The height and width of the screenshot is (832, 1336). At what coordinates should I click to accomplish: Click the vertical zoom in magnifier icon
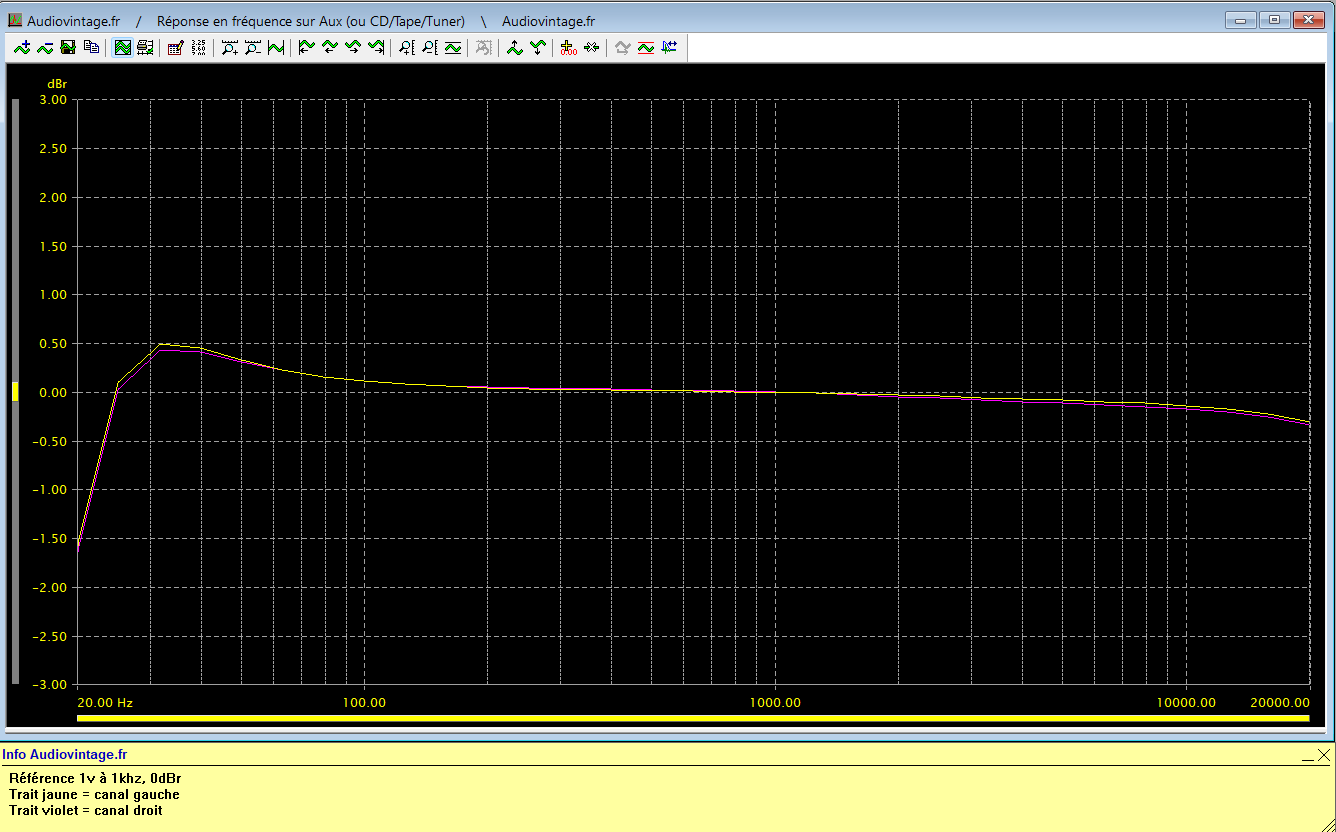[x=406, y=47]
